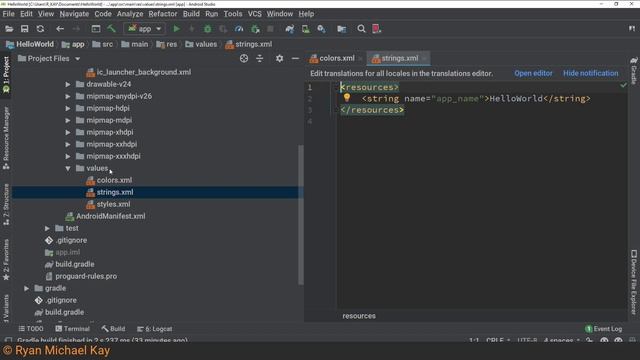Toggle the Device File Explorer side panel

tap(633, 282)
